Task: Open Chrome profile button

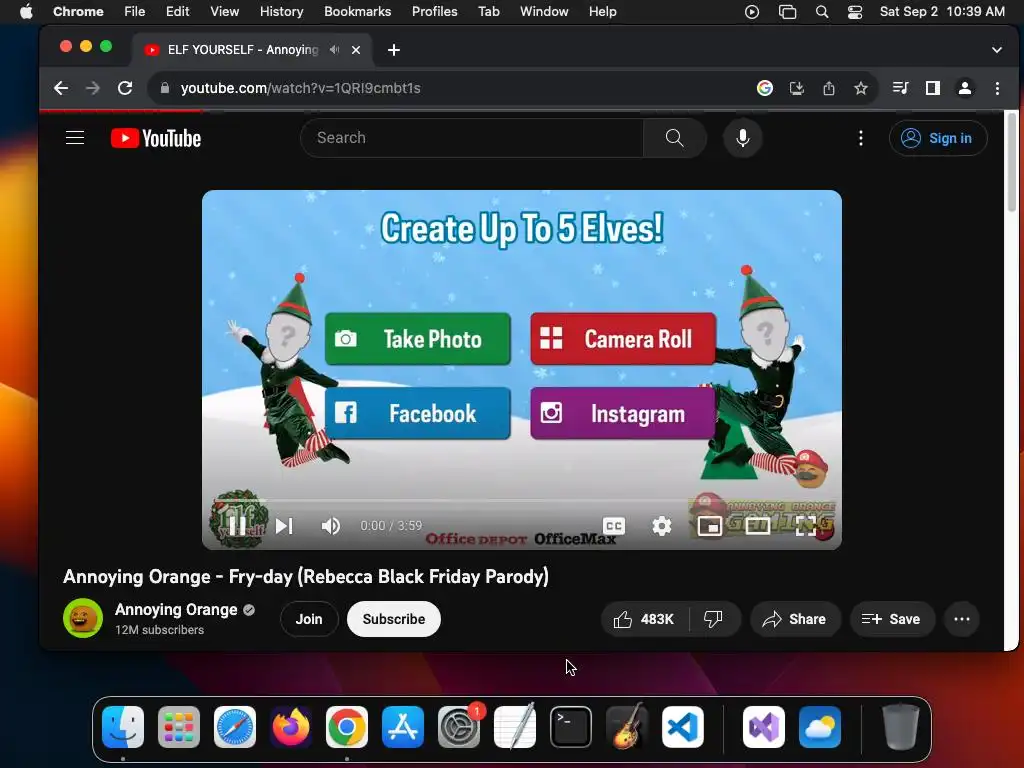Action: coord(965,88)
